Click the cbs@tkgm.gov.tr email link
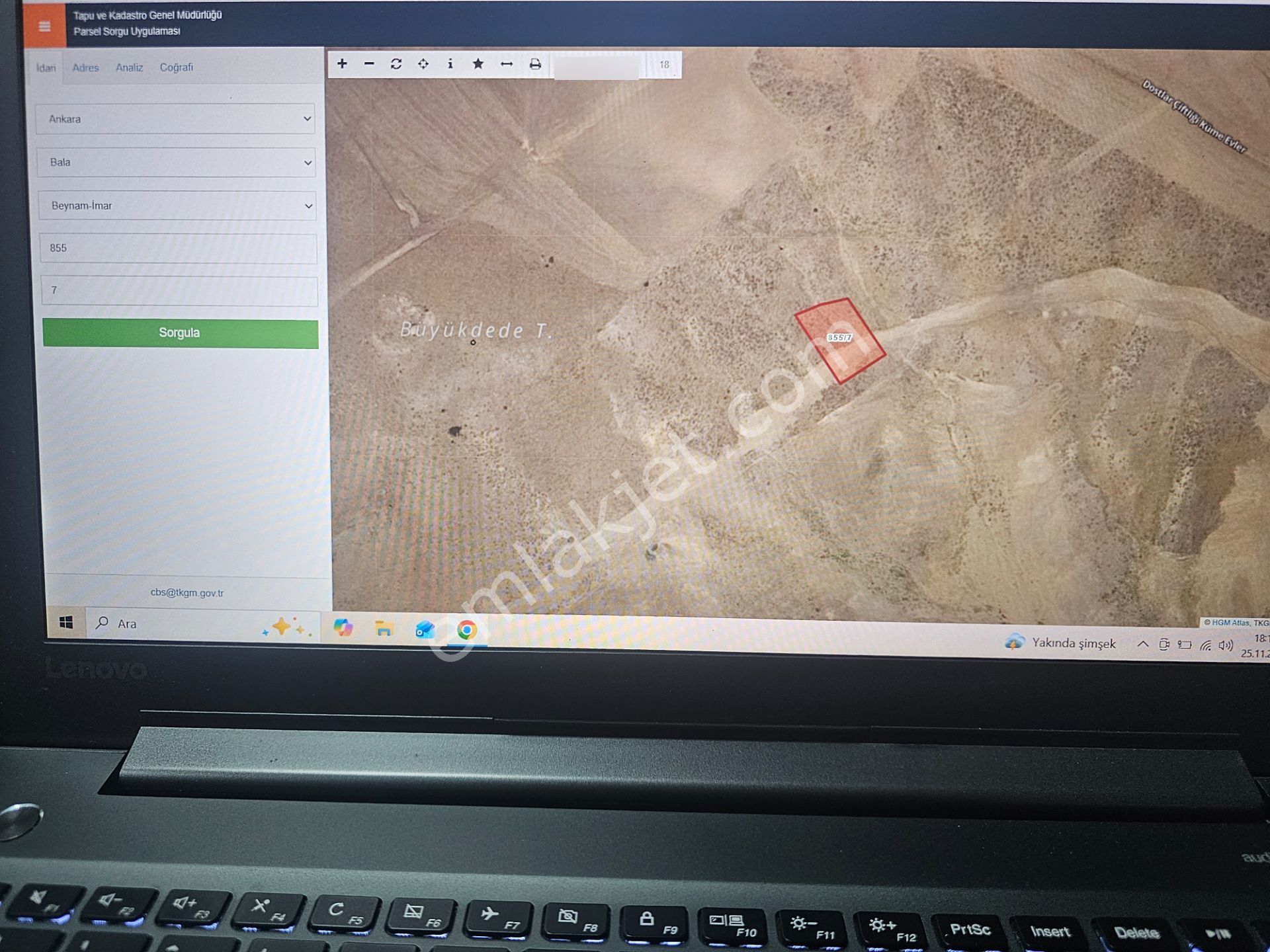 pos(187,592)
